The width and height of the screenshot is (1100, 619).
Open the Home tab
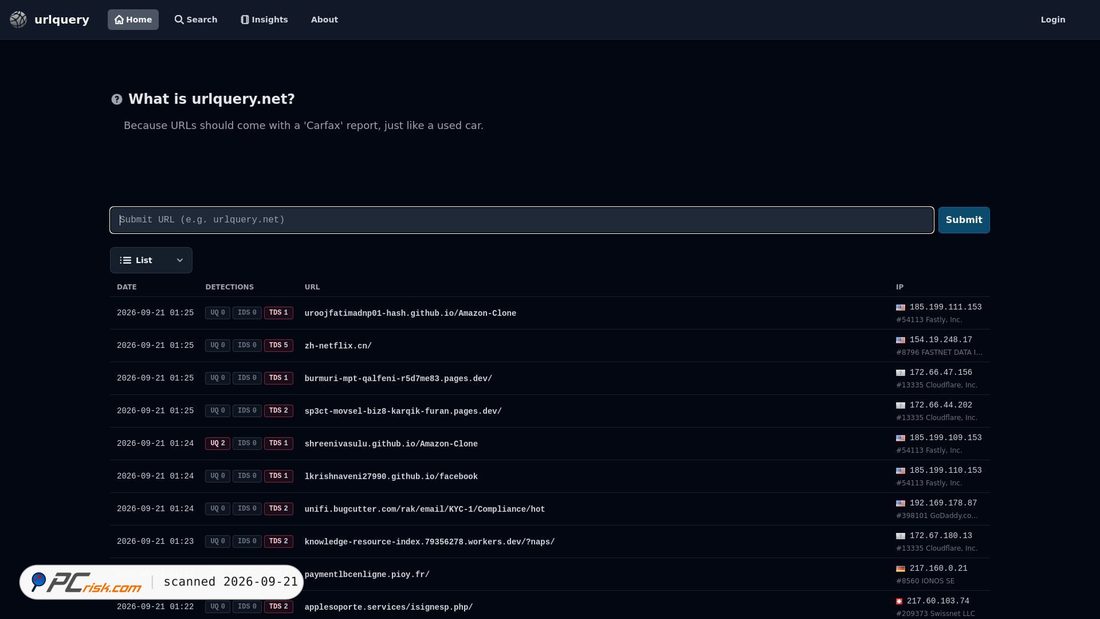pyautogui.click(x=133, y=20)
